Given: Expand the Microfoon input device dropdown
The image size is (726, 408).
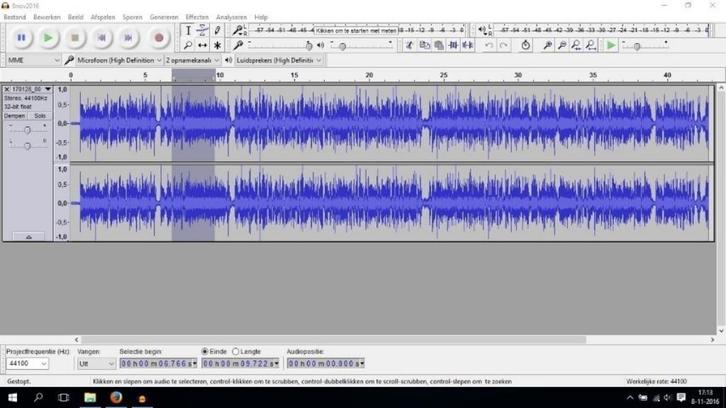Looking at the screenshot, I should (x=119, y=60).
